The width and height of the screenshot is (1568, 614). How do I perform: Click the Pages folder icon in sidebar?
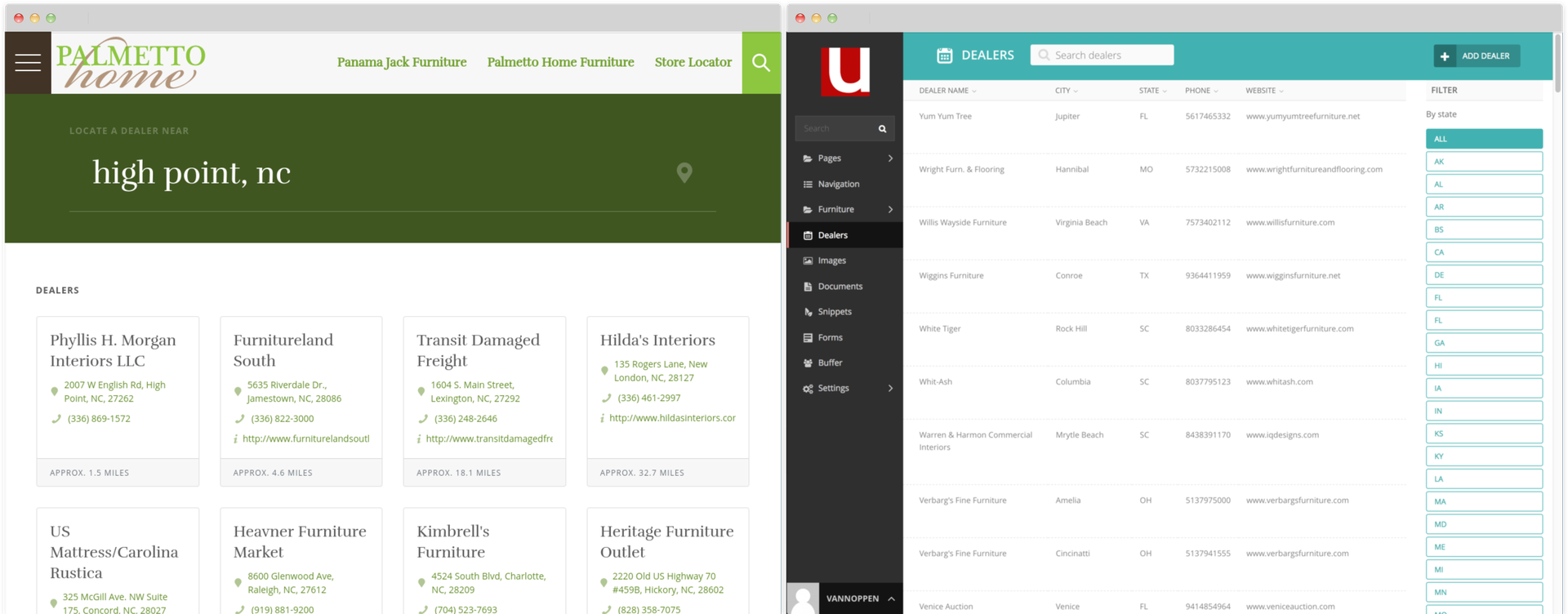pos(808,158)
